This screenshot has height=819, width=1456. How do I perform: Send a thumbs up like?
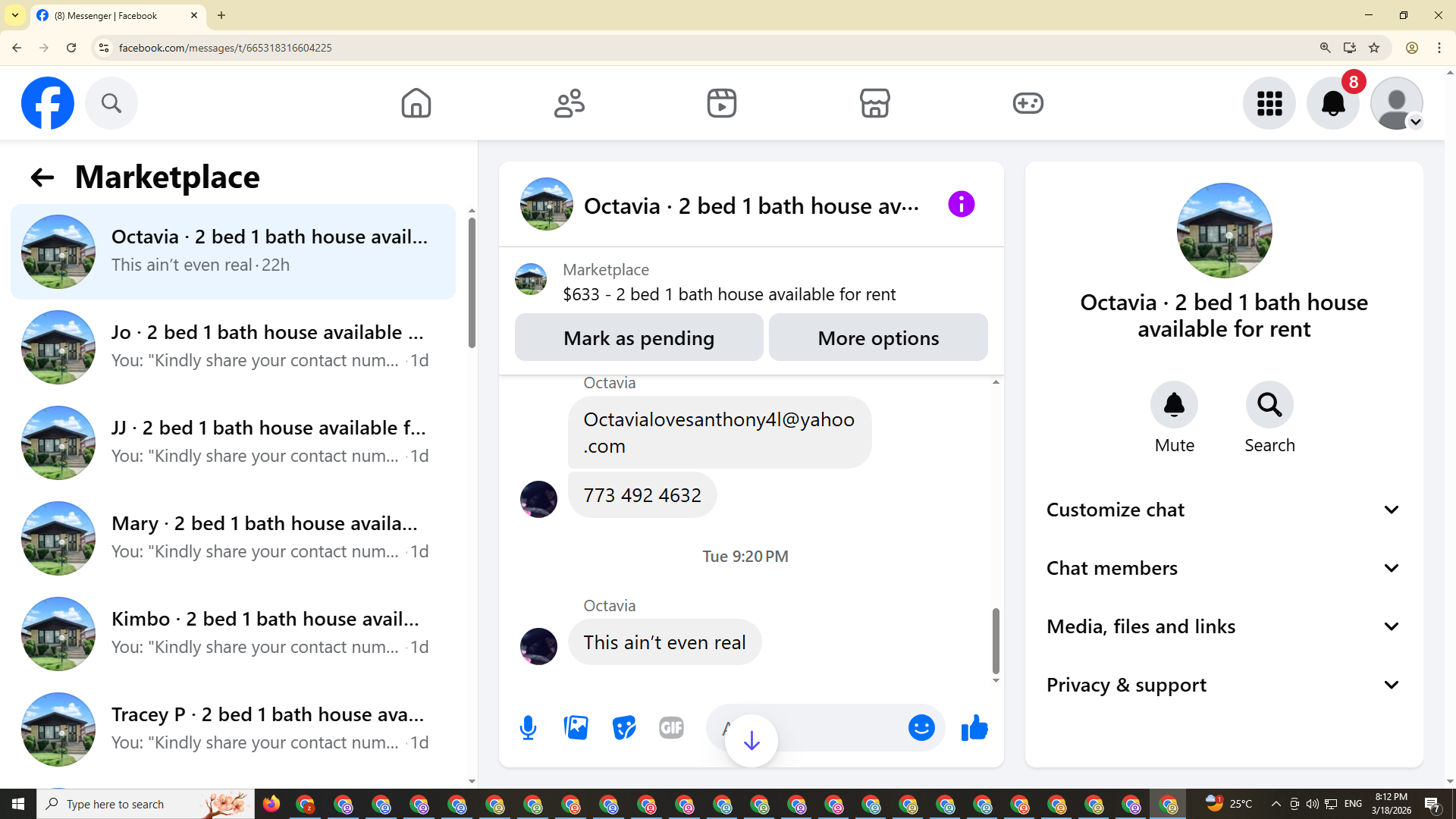tap(974, 728)
